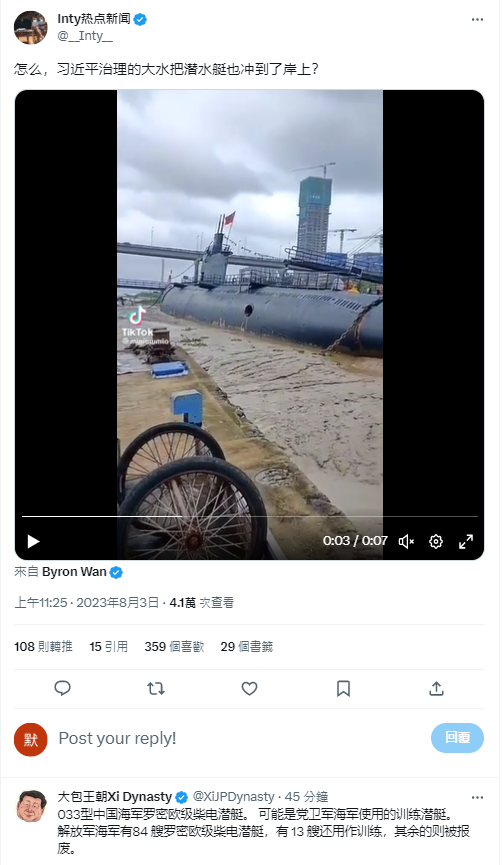The height and width of the screenshot is (865, 502).
Task: View the 108 retweets list
Action: click(x=43, y=647)
